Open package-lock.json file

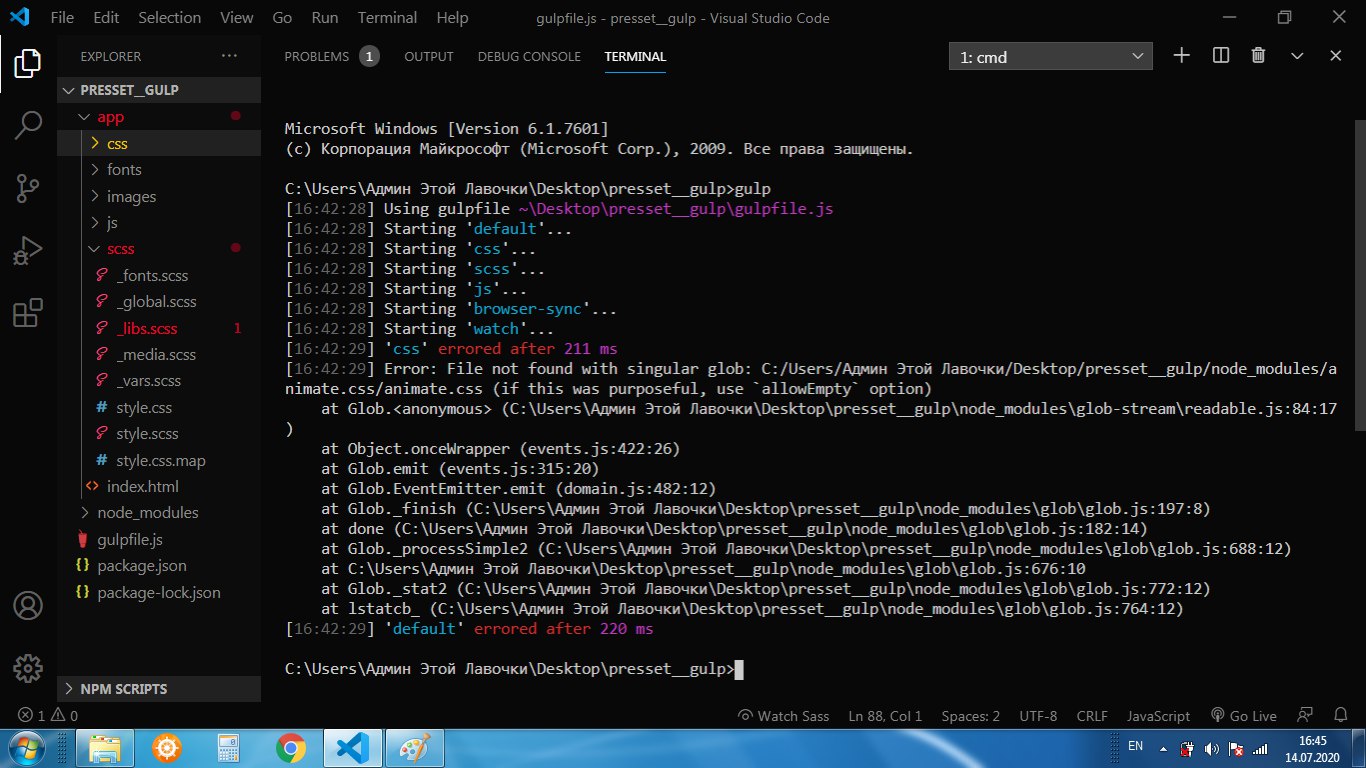[159, 592]
